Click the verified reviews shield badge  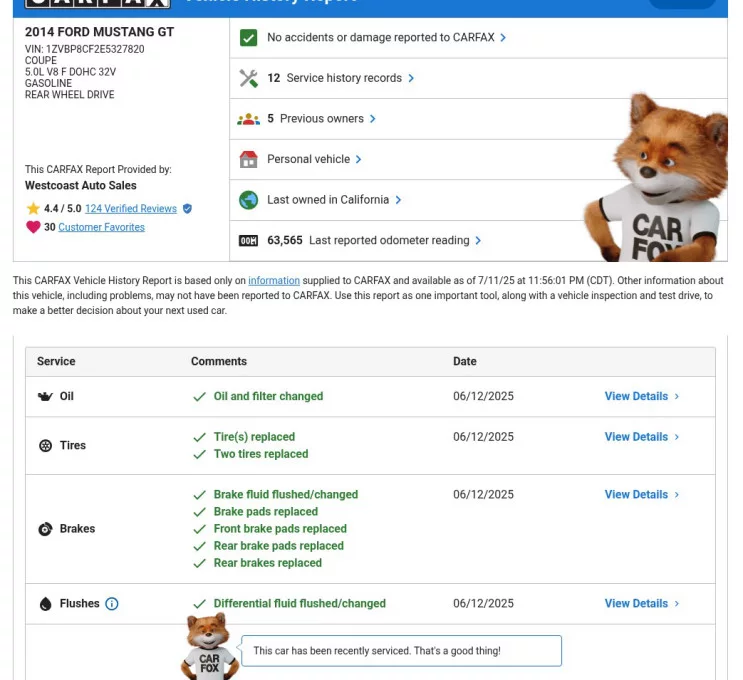click(187, 209)
